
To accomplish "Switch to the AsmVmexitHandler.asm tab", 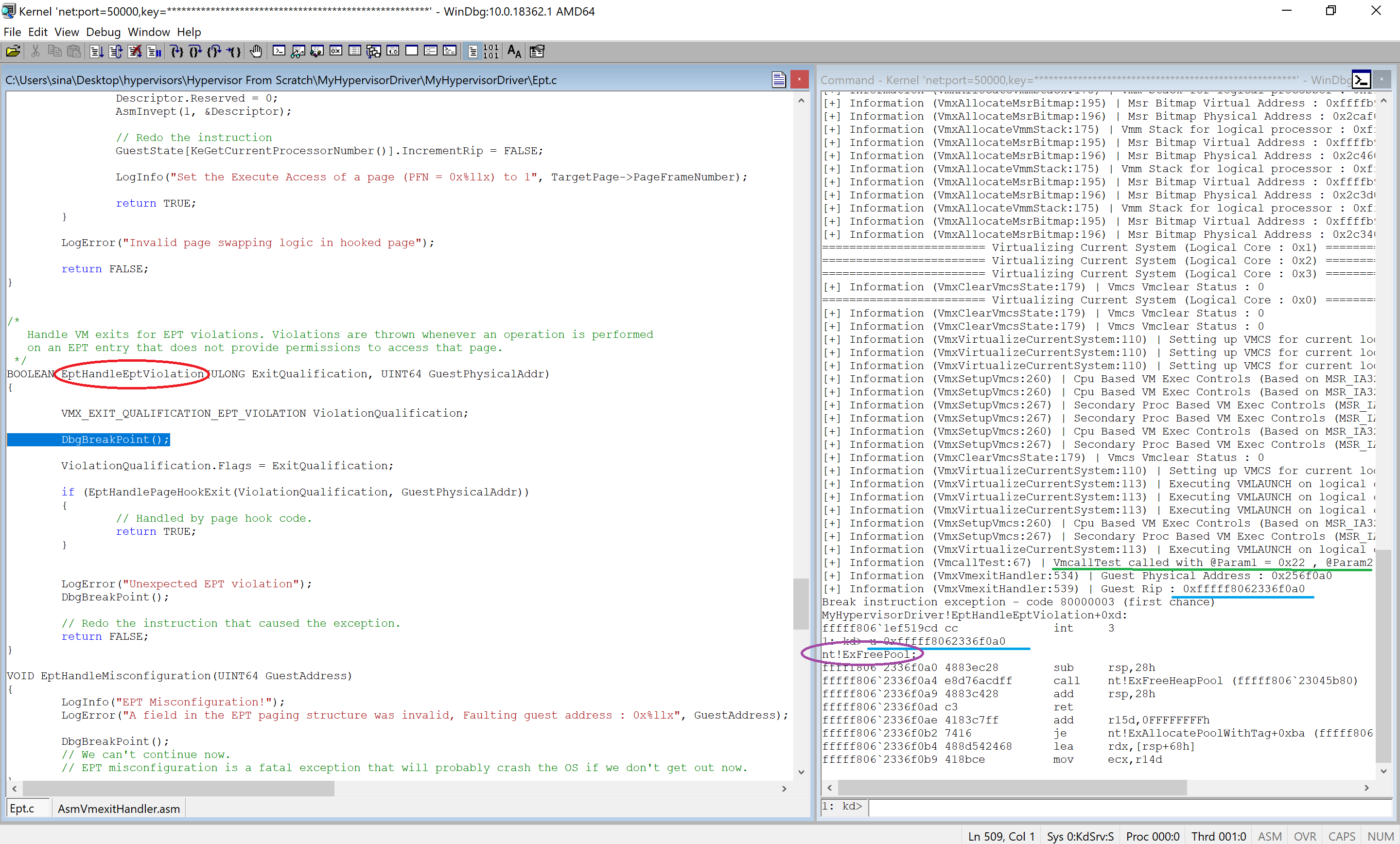I will click(x=118, y=809).
